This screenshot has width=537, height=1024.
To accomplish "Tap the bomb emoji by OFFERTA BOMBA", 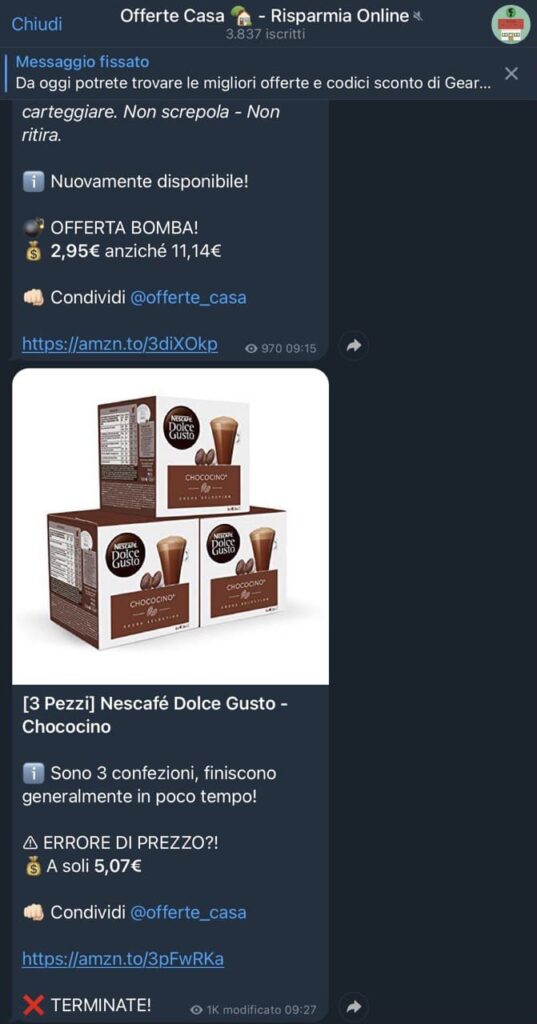I will pyautogui.click(x=34, y=228).
